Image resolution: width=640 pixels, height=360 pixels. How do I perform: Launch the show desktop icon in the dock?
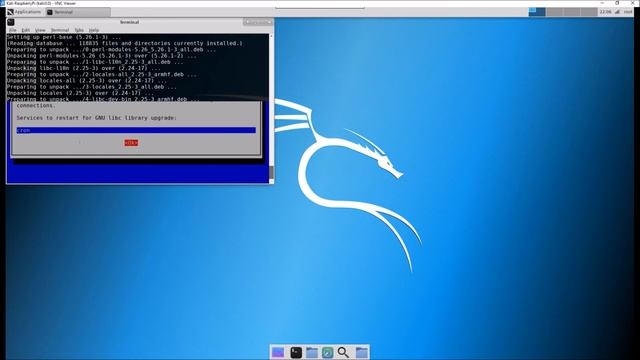pos(278,352)
